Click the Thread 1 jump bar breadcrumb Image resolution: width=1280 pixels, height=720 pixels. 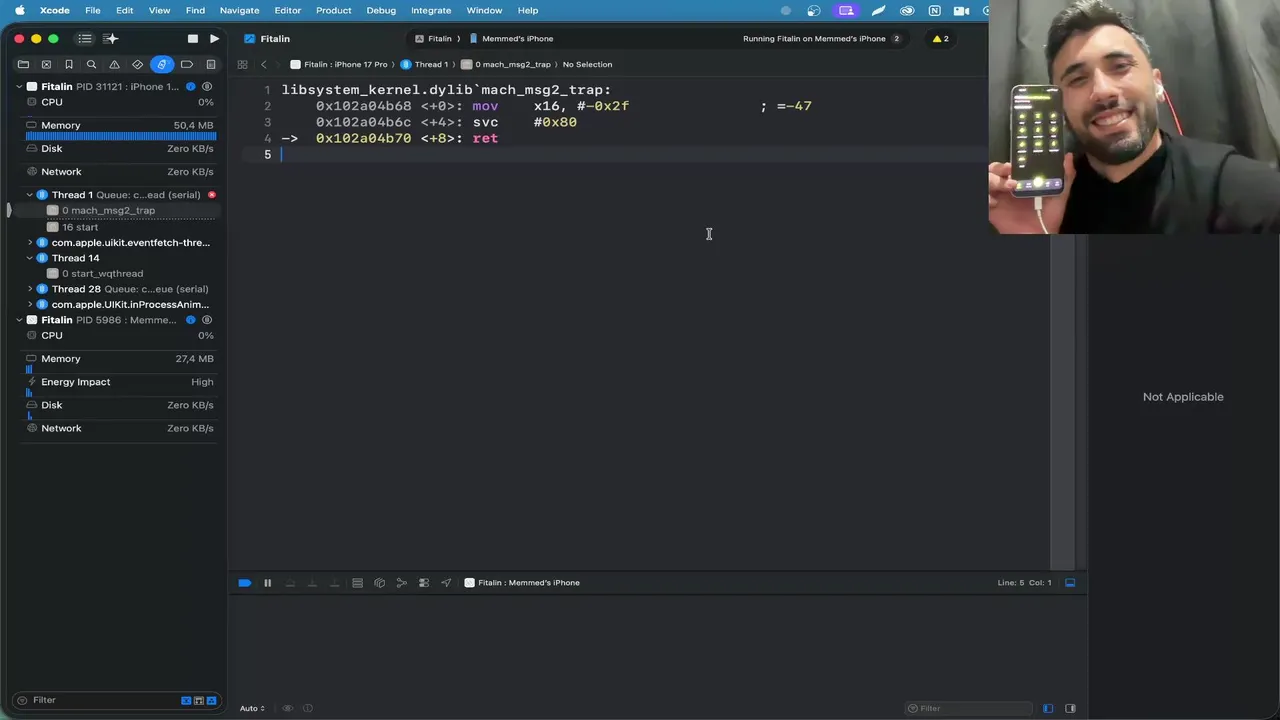[x=424, y=64]
